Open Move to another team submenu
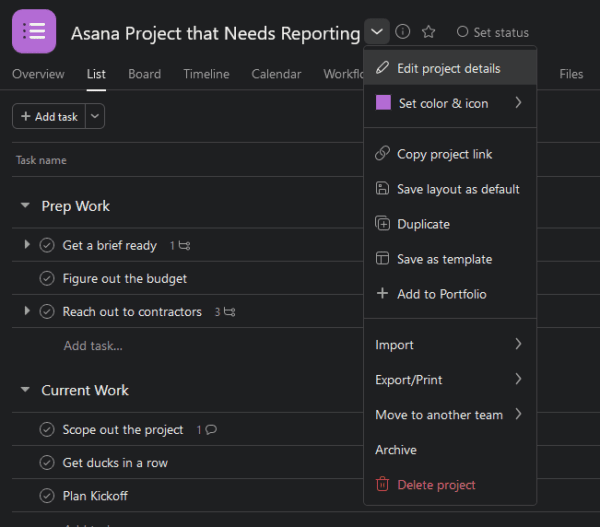Image resolution: width=600 pixels, height=527 pixels. coord(450,415)
